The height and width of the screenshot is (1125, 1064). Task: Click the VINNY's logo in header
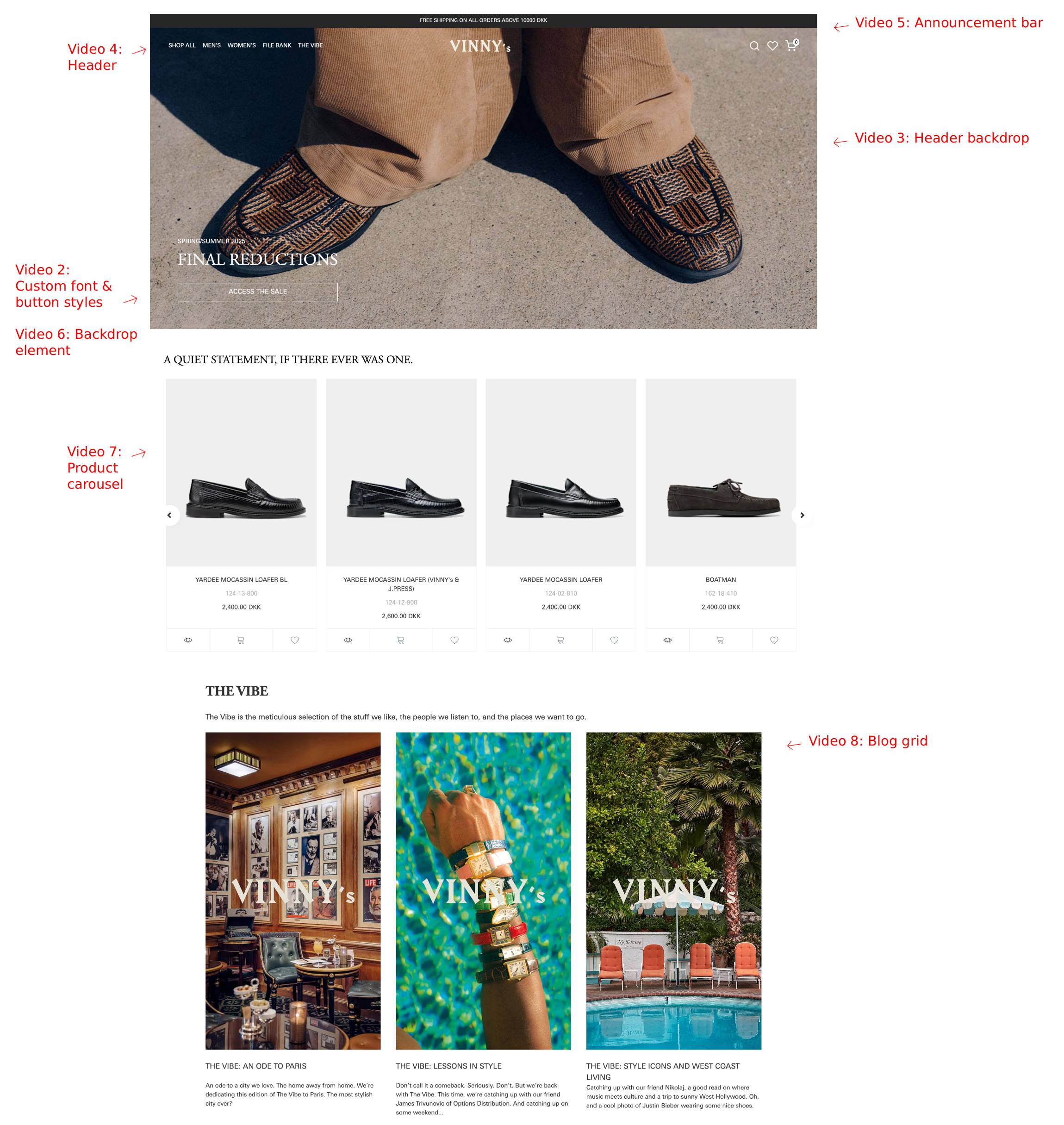click(480, 46)
